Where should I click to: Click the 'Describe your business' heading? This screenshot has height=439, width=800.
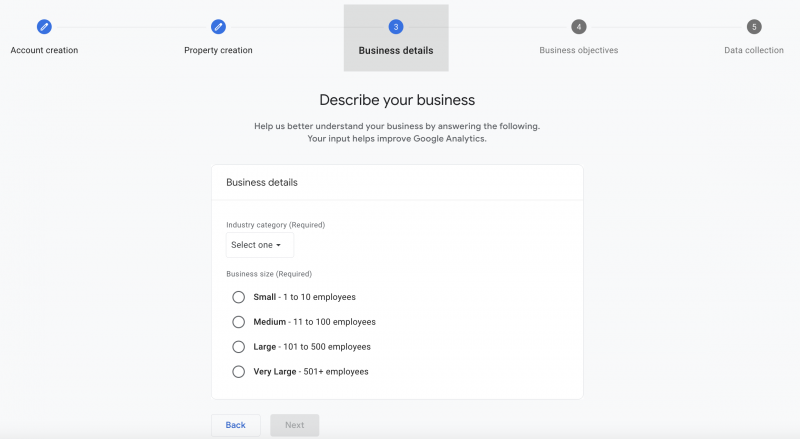tap(397, 100)
